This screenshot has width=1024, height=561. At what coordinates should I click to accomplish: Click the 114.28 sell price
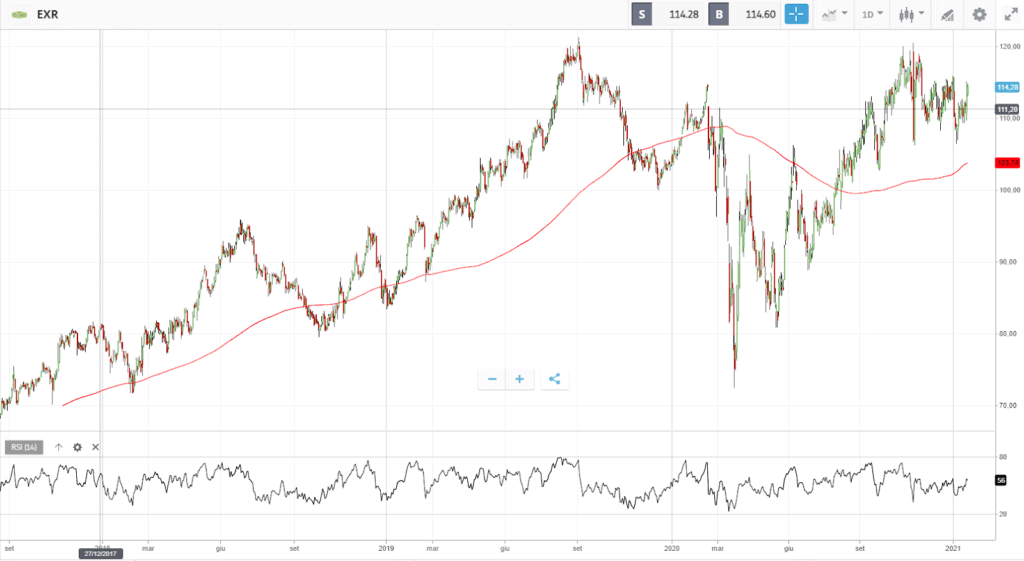[684, 14]
